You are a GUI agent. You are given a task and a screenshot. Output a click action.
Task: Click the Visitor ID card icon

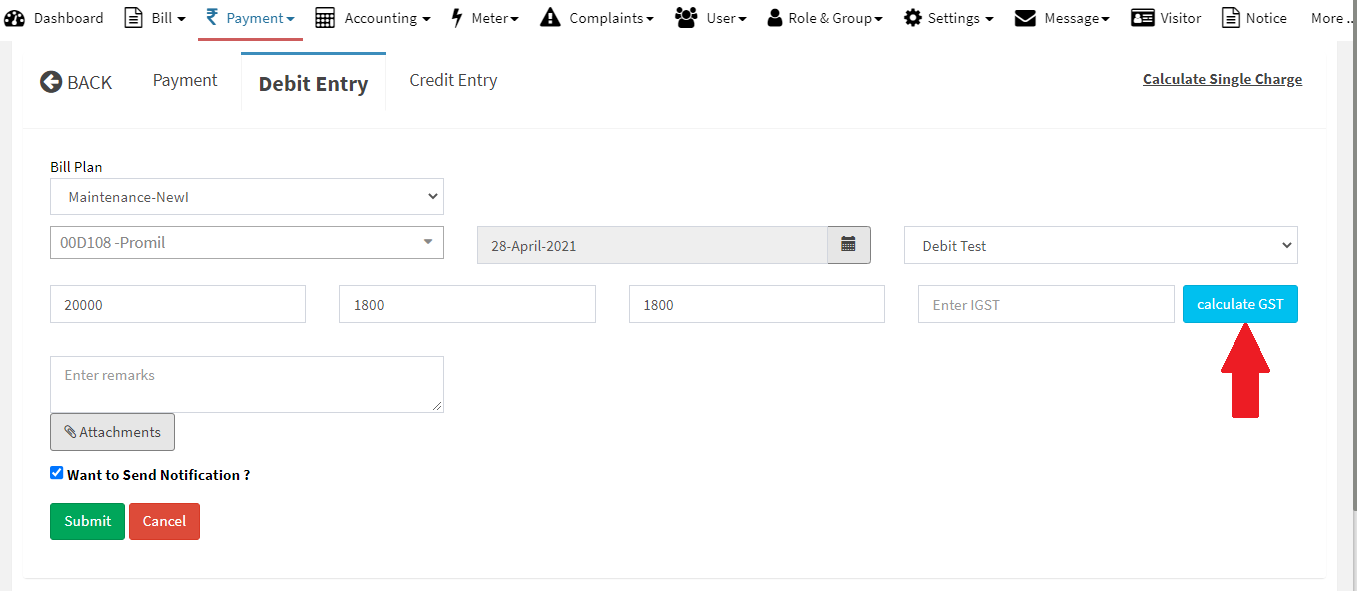(x=1143, y=18)
